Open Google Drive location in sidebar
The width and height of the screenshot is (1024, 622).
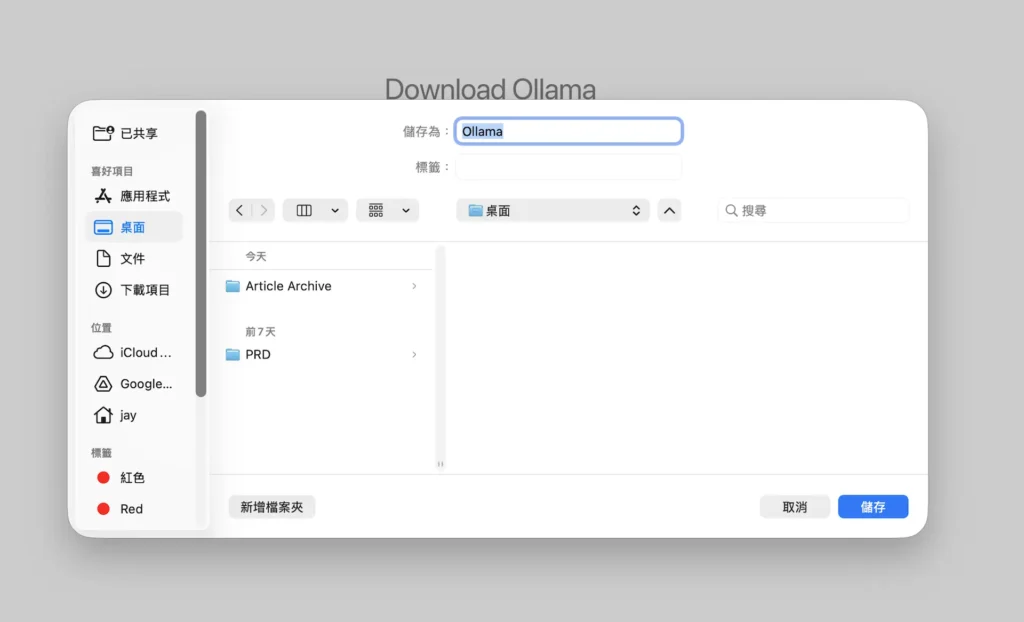(x=133, y=384)
